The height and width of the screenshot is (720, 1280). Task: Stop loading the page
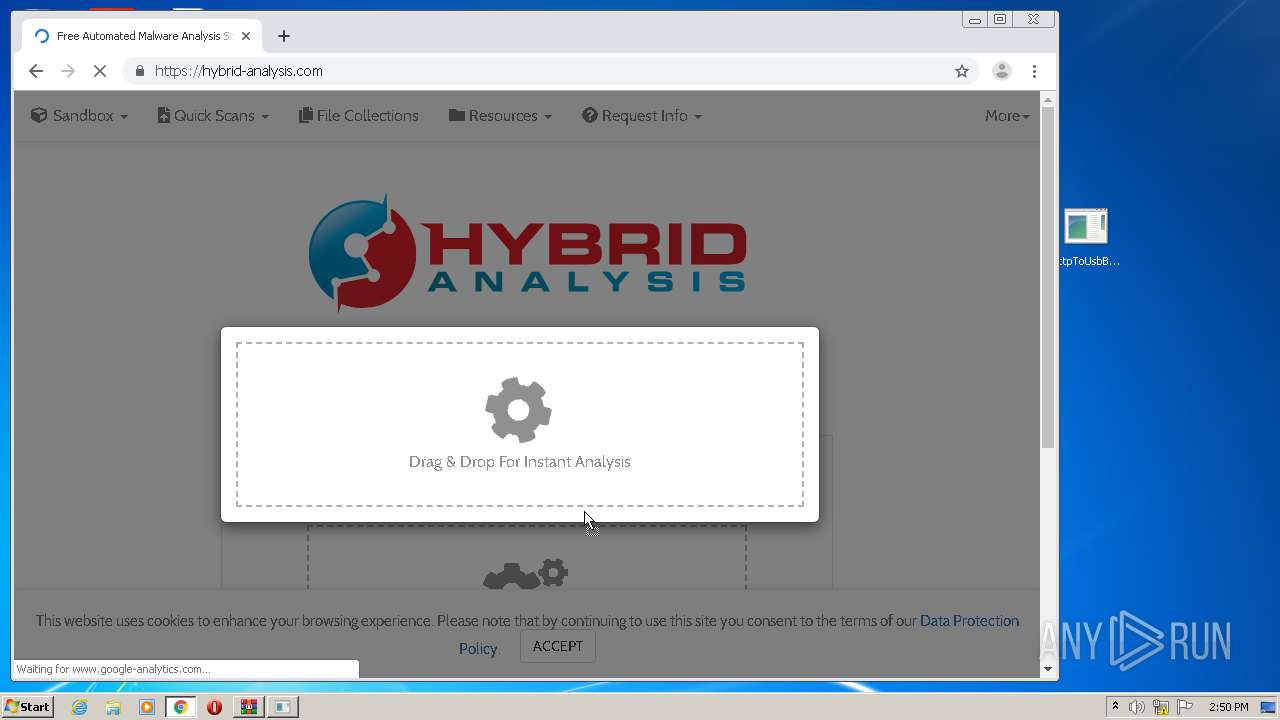point(100,71)
